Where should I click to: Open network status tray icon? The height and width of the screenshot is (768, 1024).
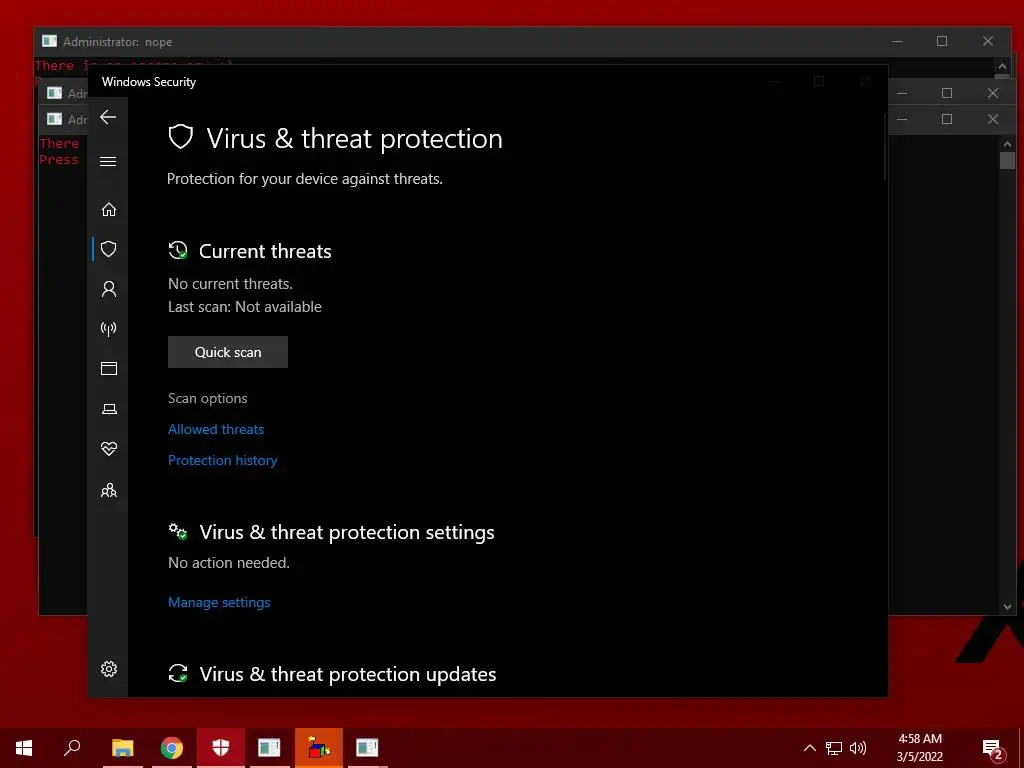click(x=834, y=748)
